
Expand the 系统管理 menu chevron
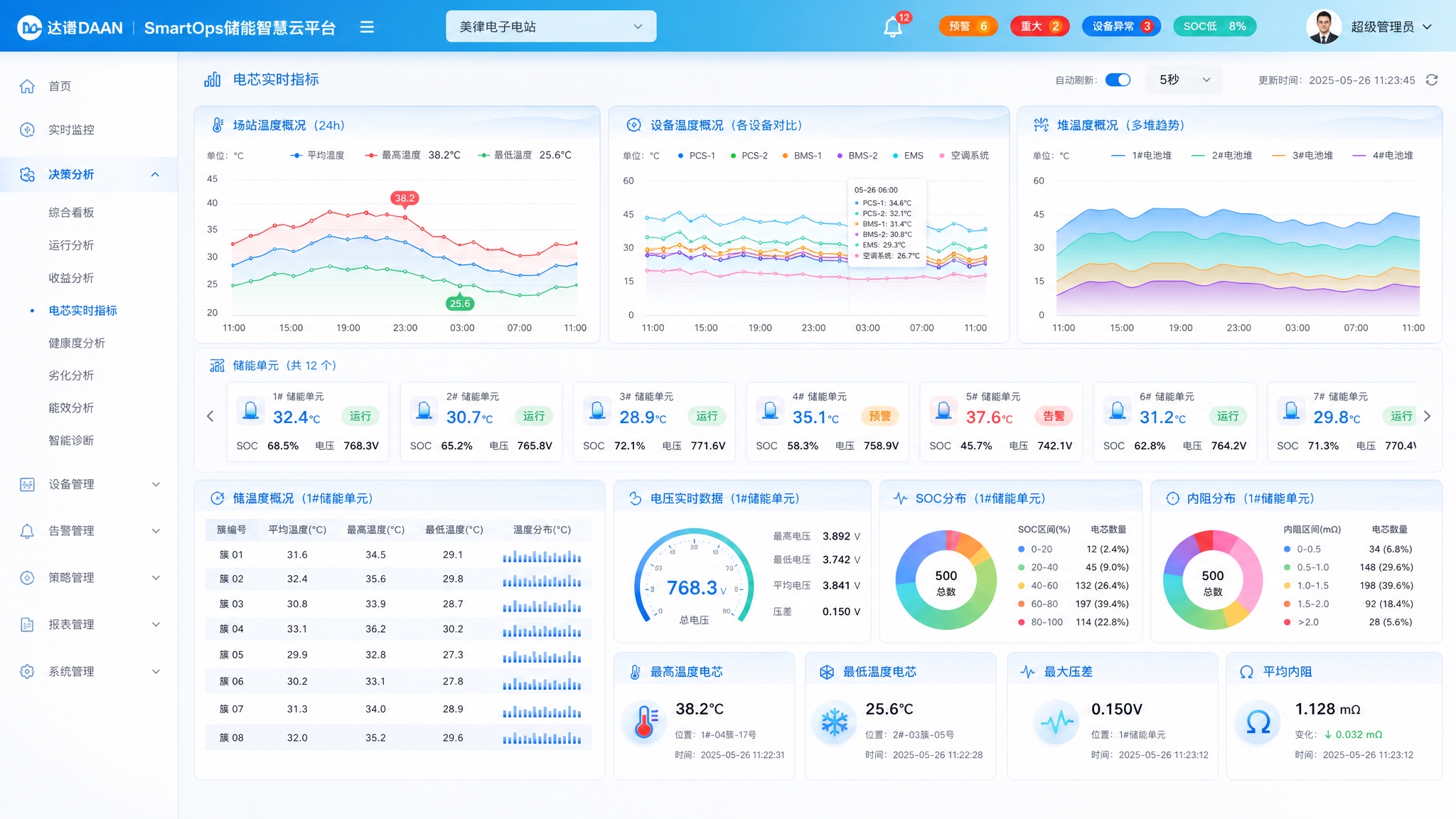[156, 671]
